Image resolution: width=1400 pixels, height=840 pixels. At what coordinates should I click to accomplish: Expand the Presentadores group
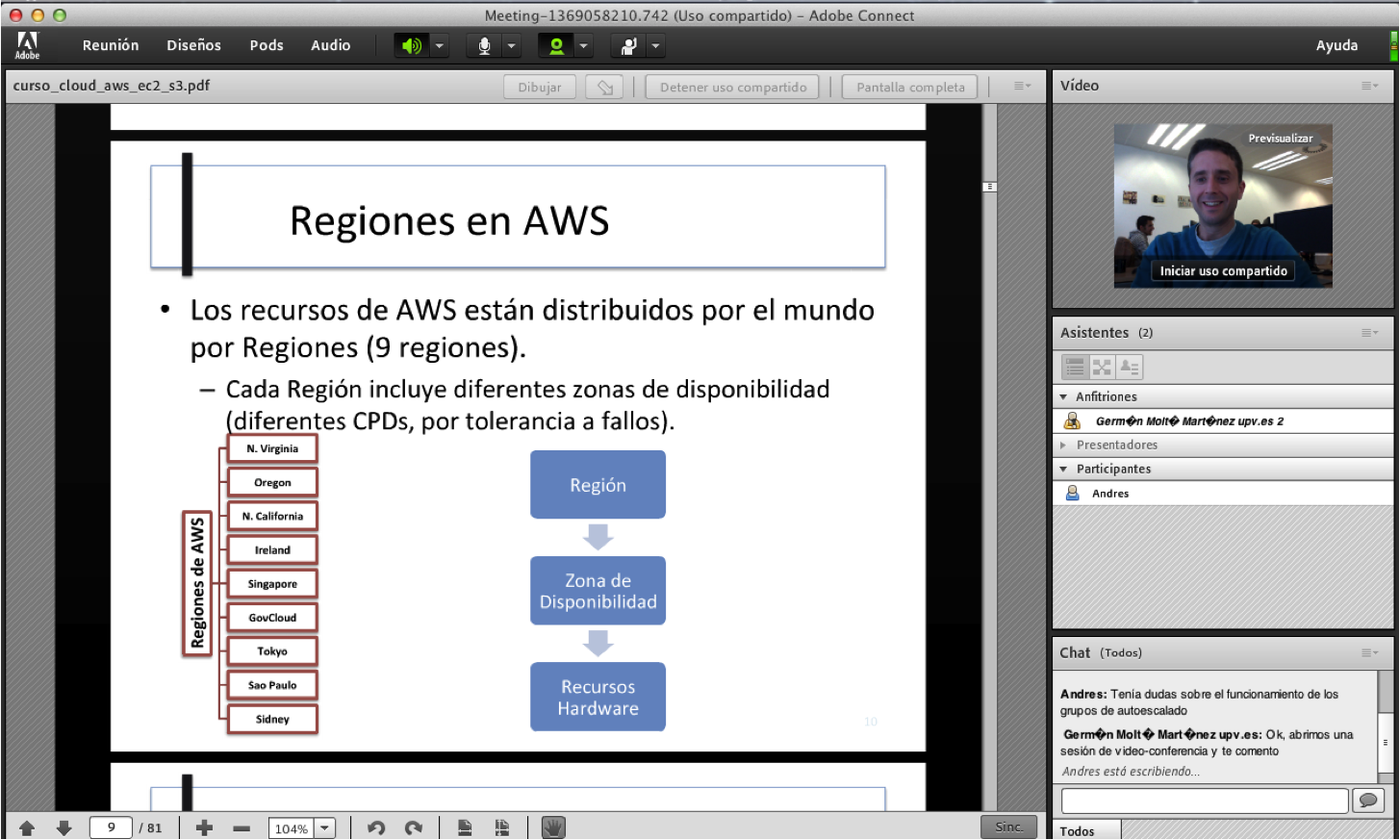coord(1063,445)
